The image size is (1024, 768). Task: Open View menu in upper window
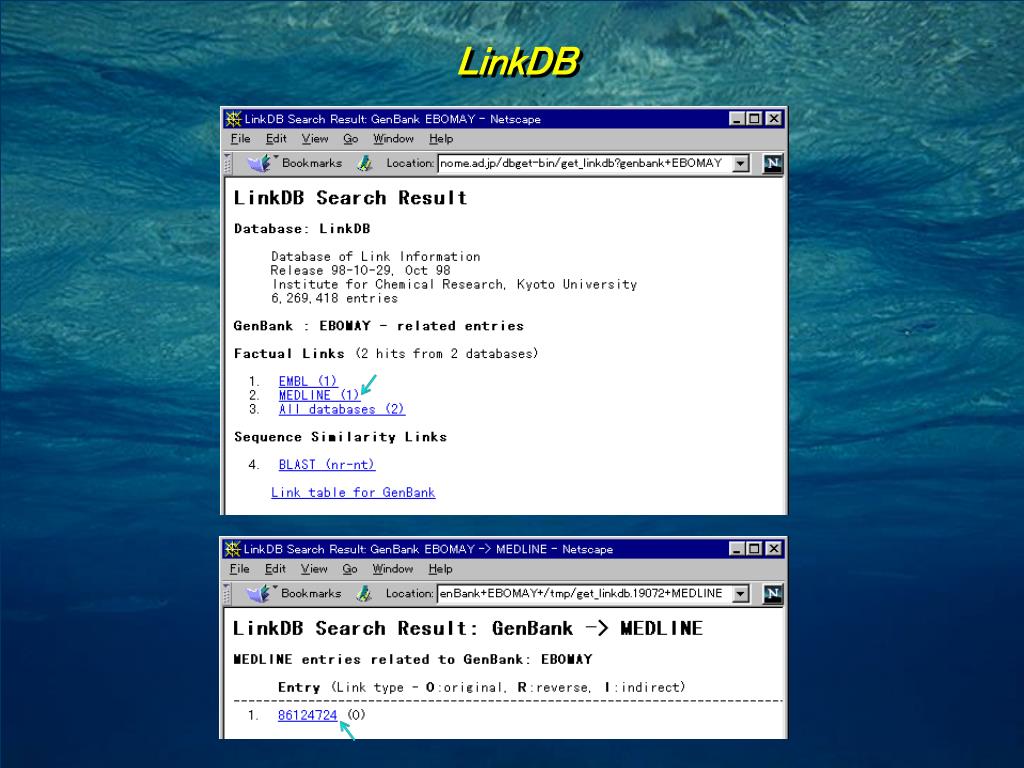tap(315, 138)
